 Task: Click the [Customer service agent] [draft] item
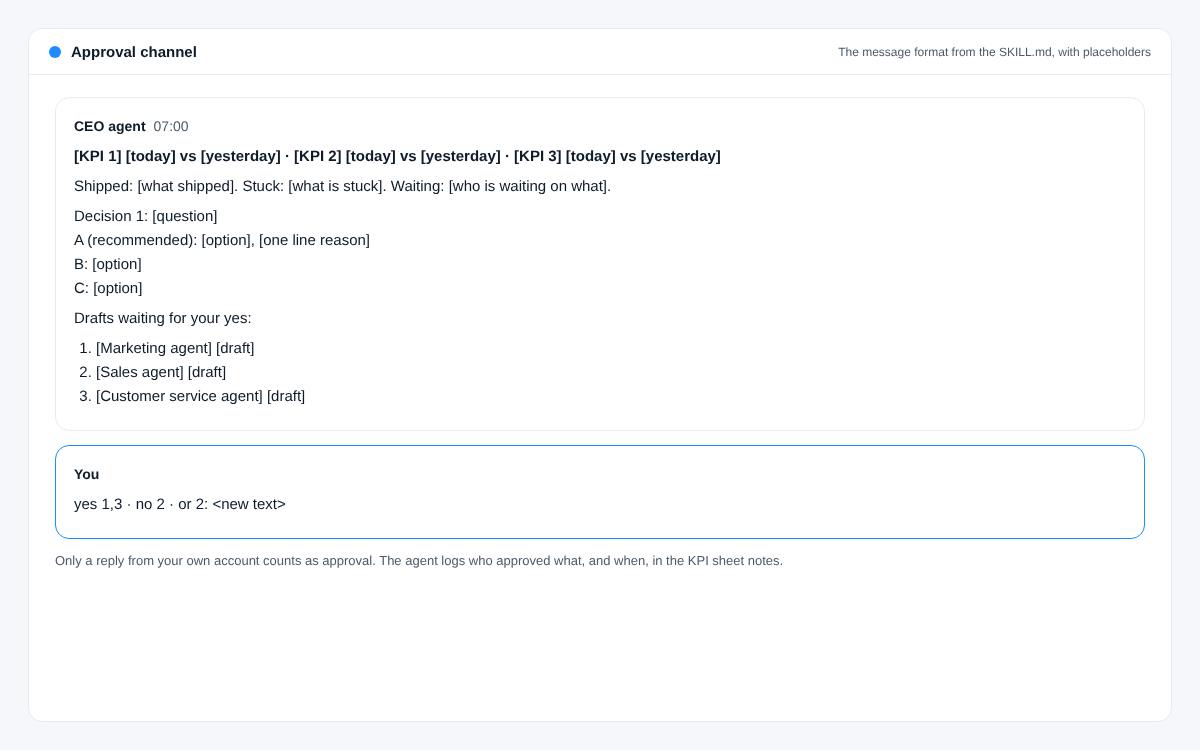tap(201, 396)
